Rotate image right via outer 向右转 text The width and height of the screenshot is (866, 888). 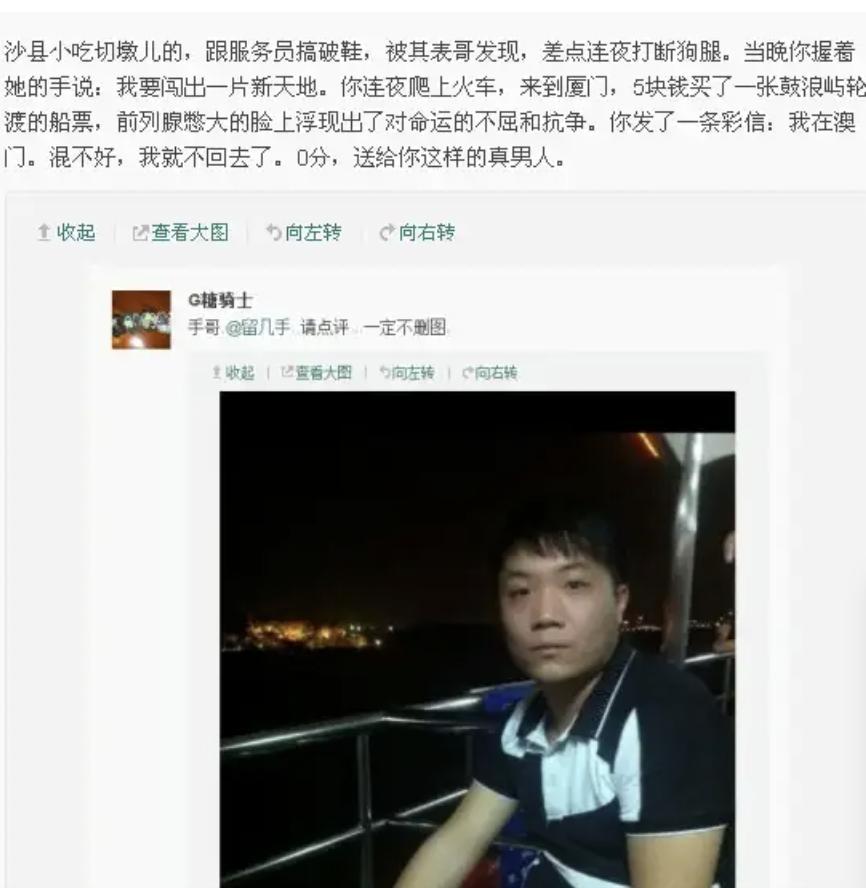(x=426, y=232)
